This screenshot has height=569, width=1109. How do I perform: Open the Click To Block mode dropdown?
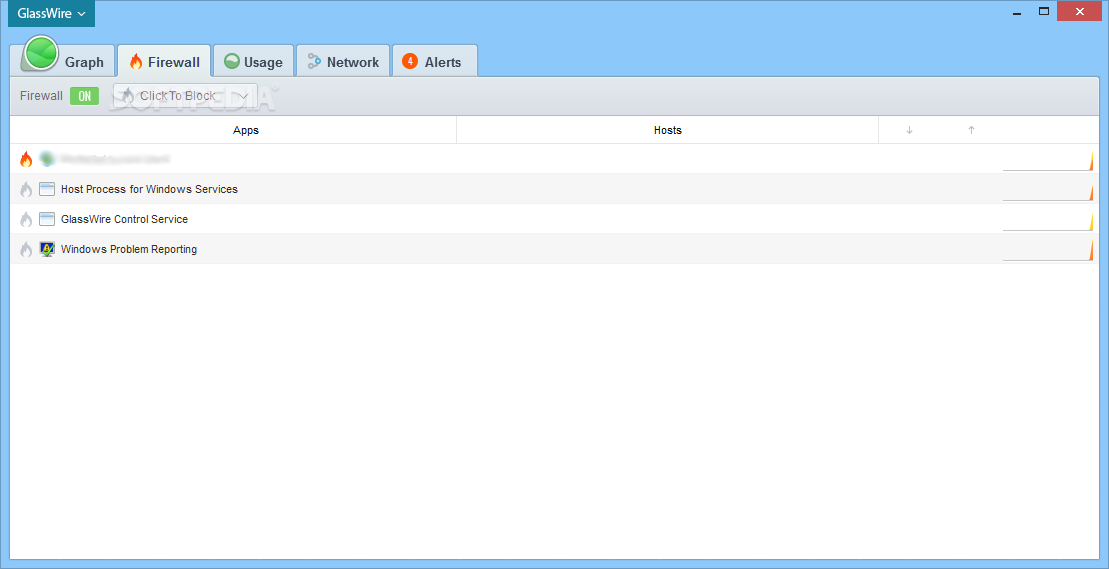coord(185,96)
